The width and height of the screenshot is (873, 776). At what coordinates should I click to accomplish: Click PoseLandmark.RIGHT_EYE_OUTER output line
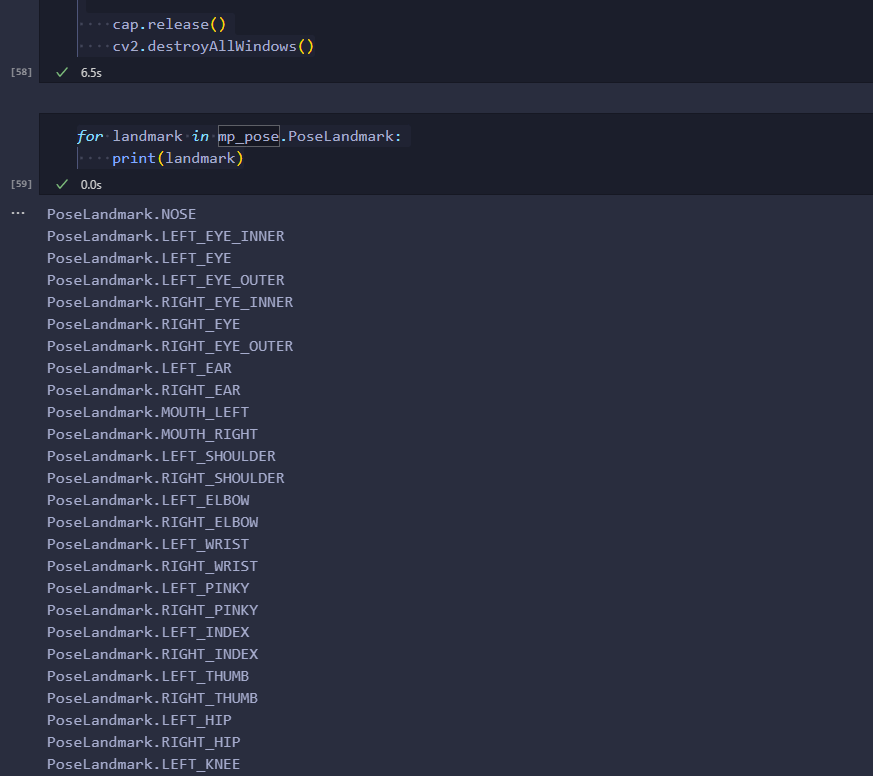point(170,346)
